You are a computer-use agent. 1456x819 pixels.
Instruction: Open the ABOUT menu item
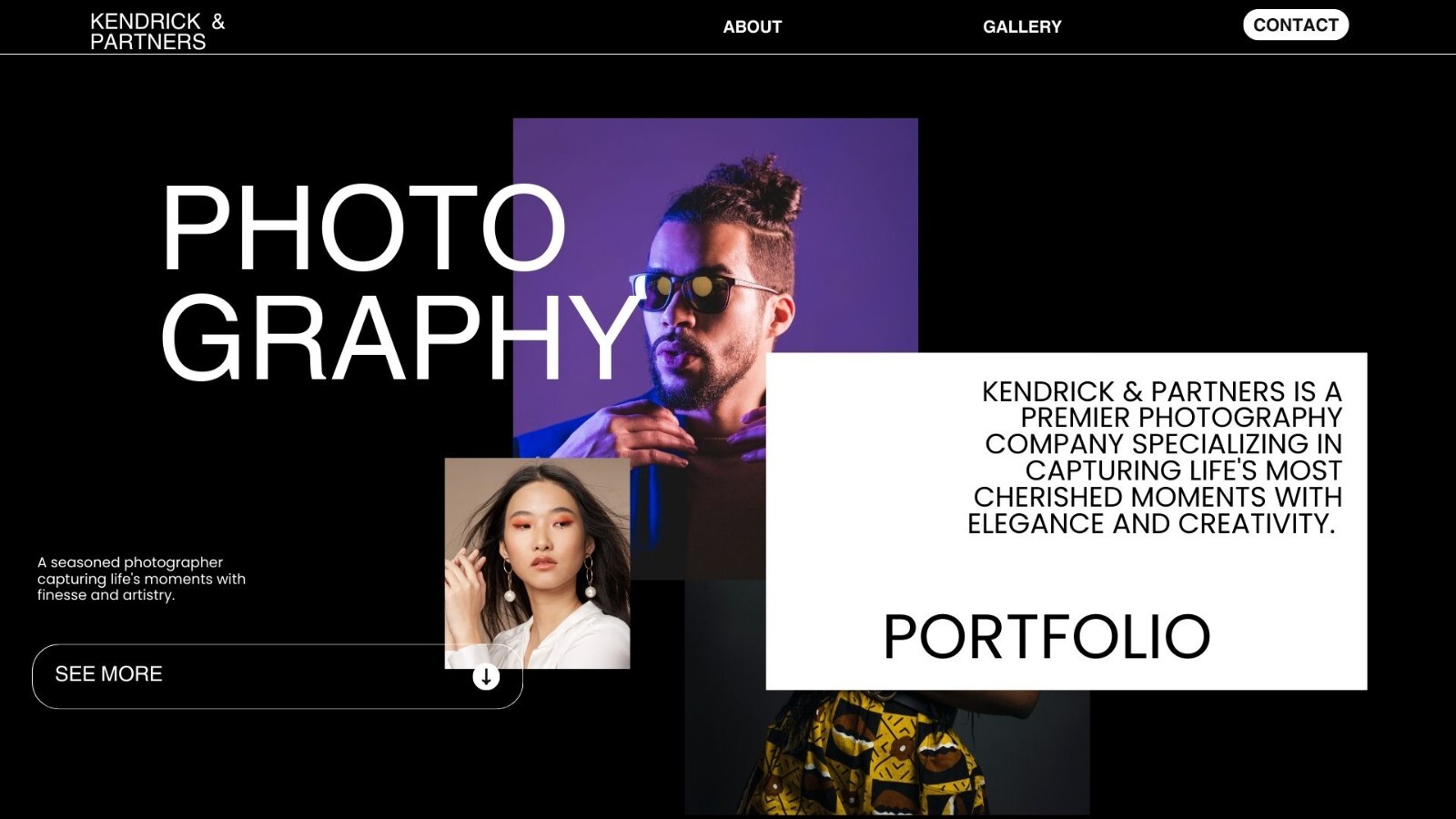pyautogui.click(x=753, y=27)
